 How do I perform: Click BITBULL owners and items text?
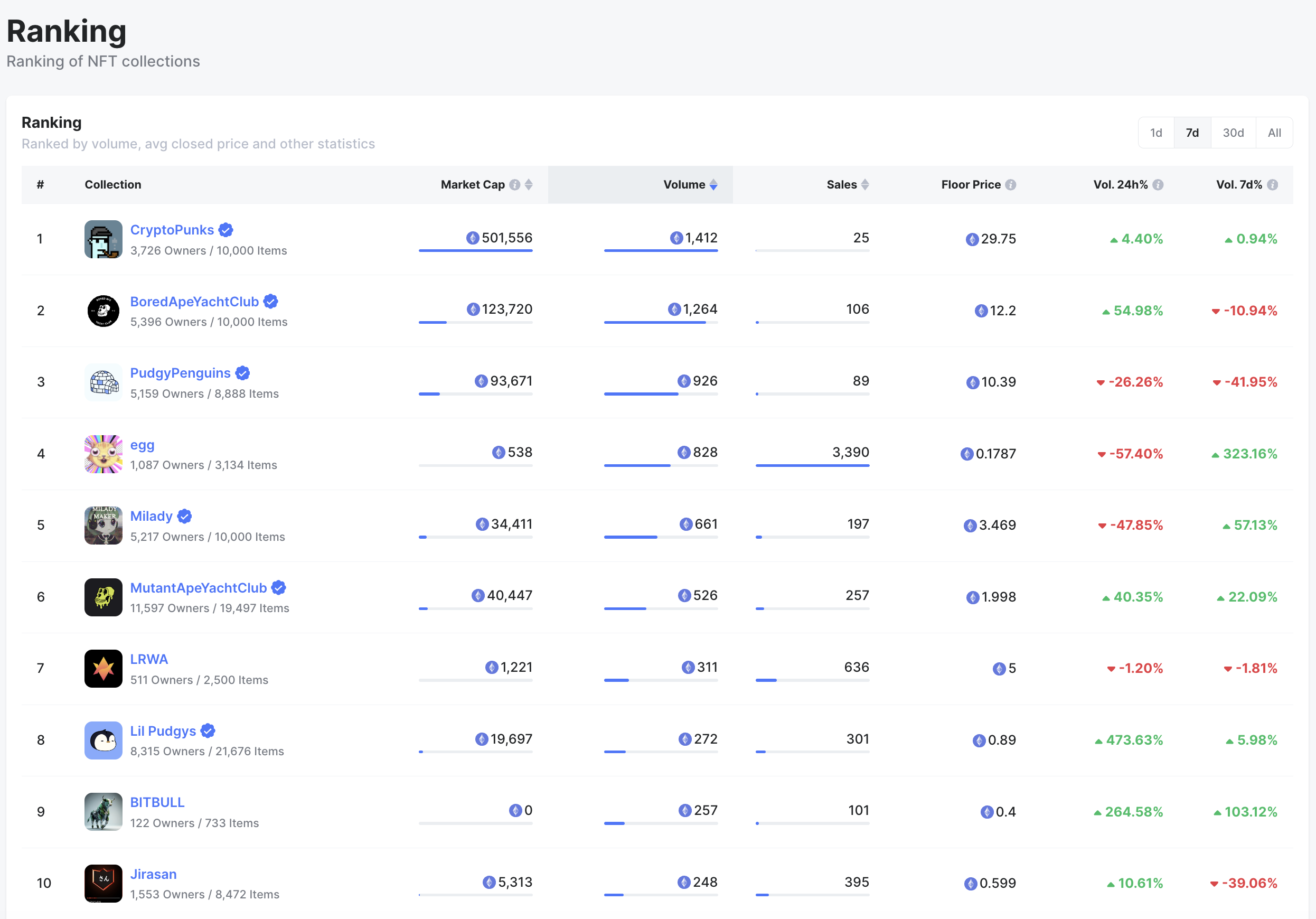click(194, 823)
